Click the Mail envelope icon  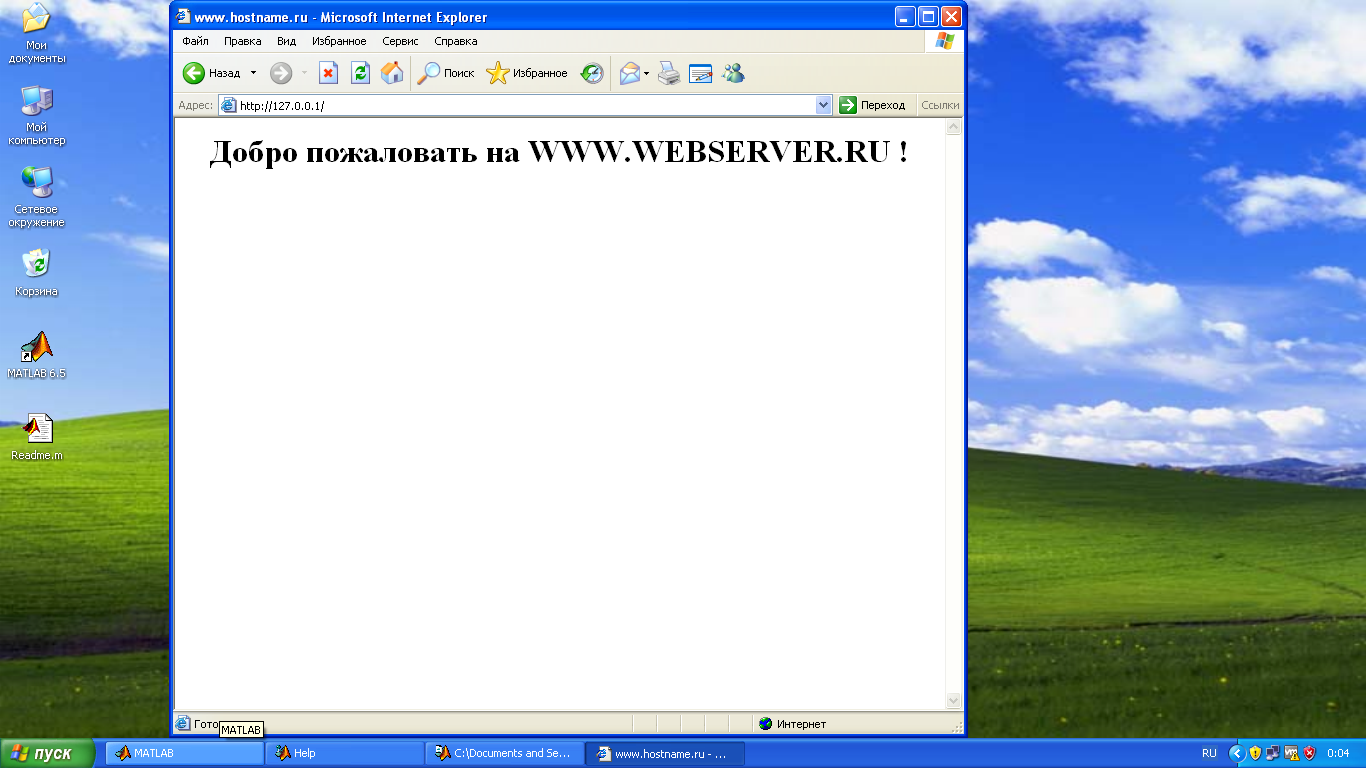(629, 73)
